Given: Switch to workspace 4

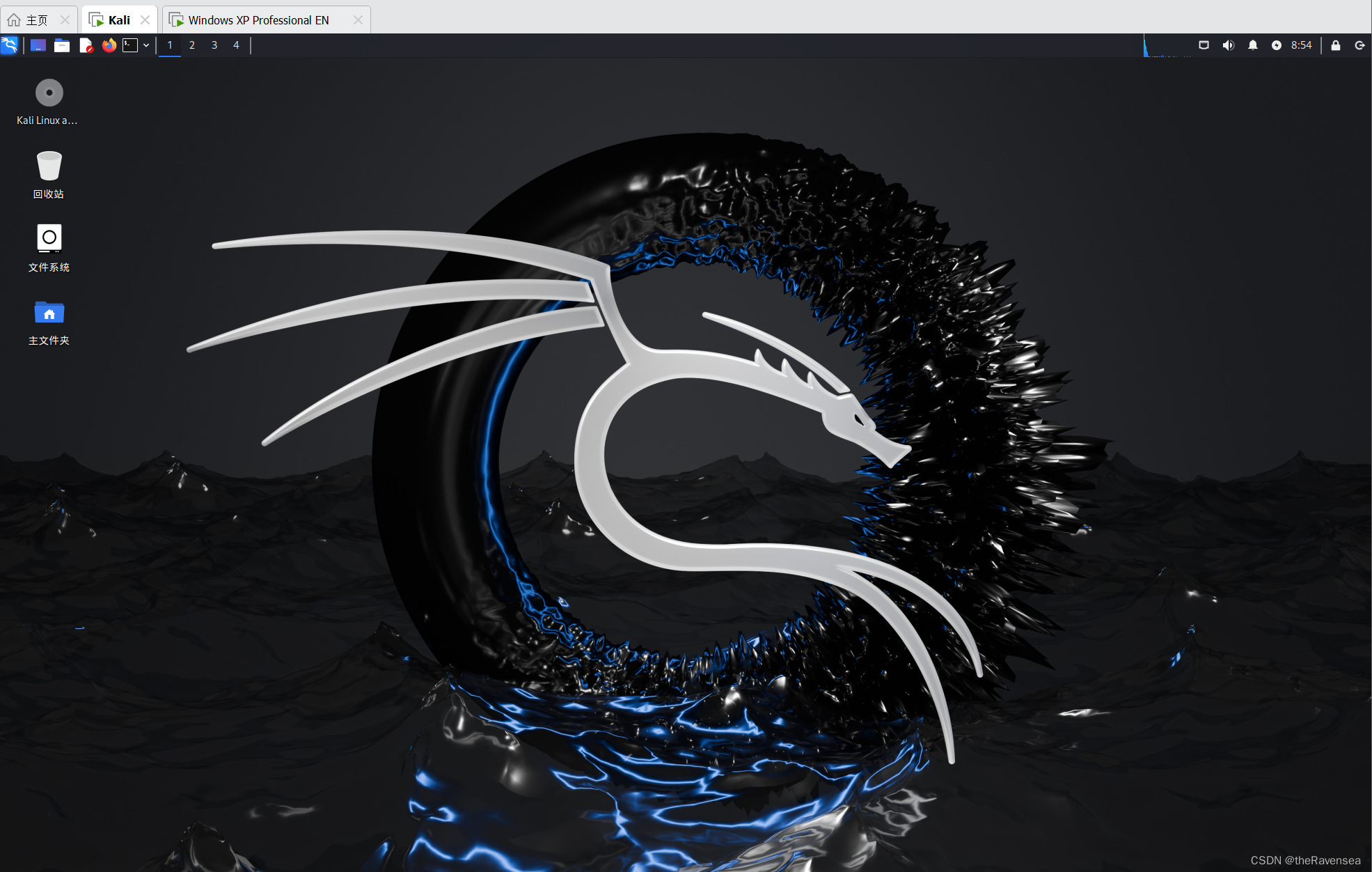Looking at the screenshot, I should pyautogui.click(x=237, y=45).
